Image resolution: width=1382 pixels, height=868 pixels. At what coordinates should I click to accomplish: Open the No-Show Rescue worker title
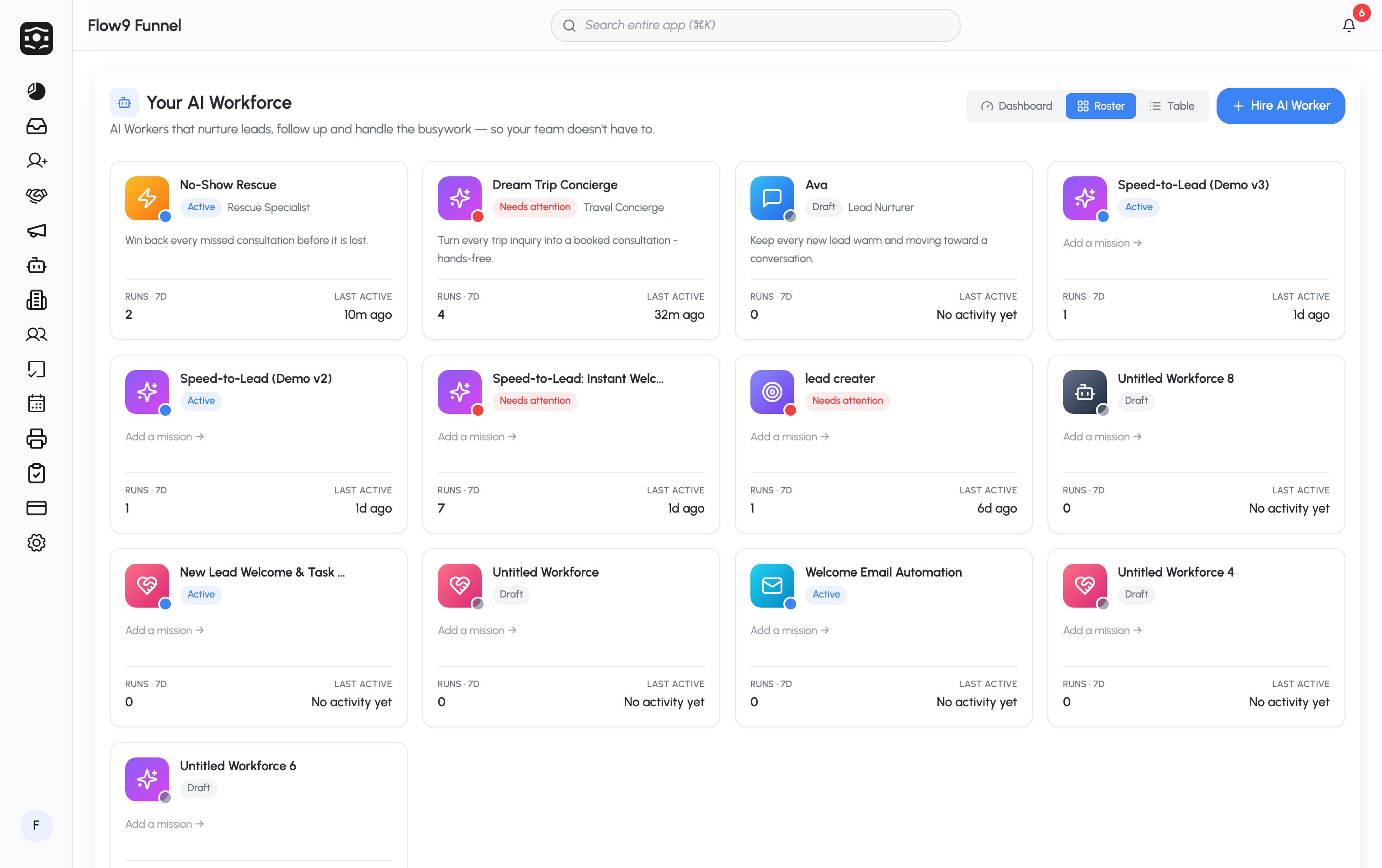pyautogui.click(x=228, y=185)
